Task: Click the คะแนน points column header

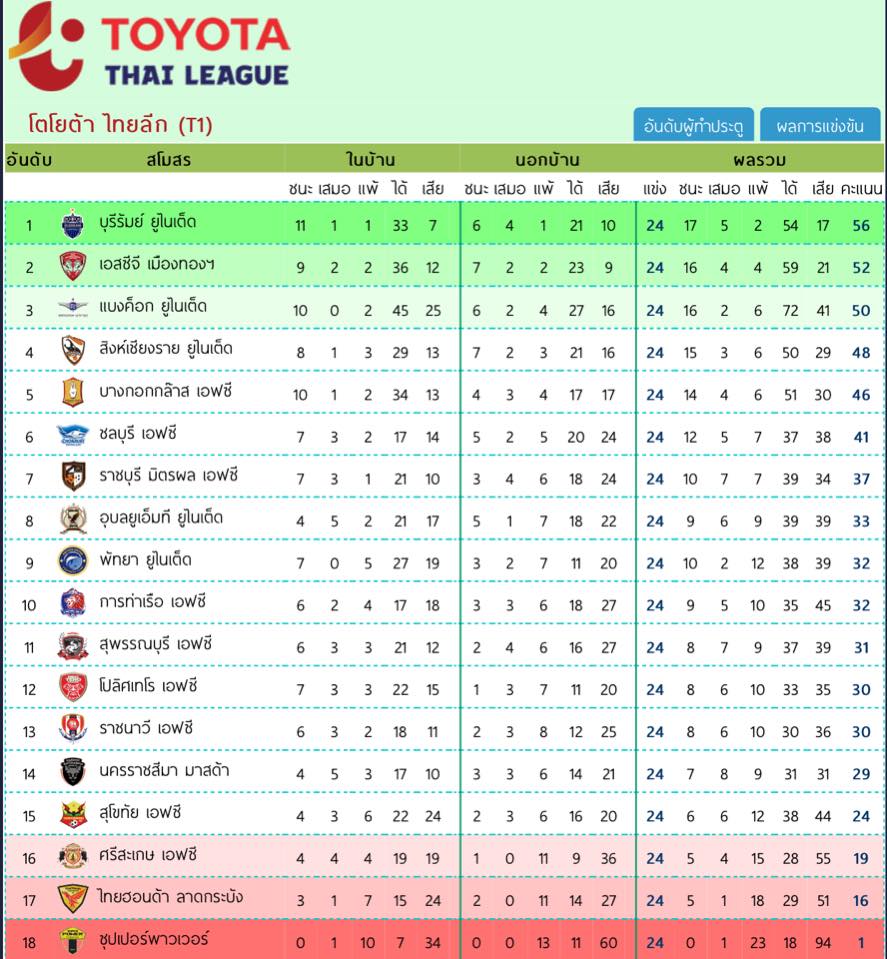Action: pos(861,188)
